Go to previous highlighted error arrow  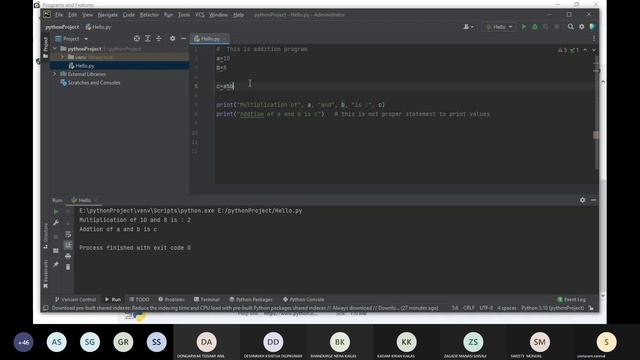pos(585,50)
